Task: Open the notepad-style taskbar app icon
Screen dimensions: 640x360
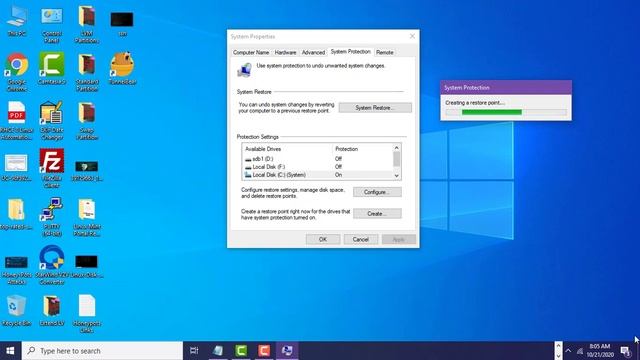Action: (218, 351)
